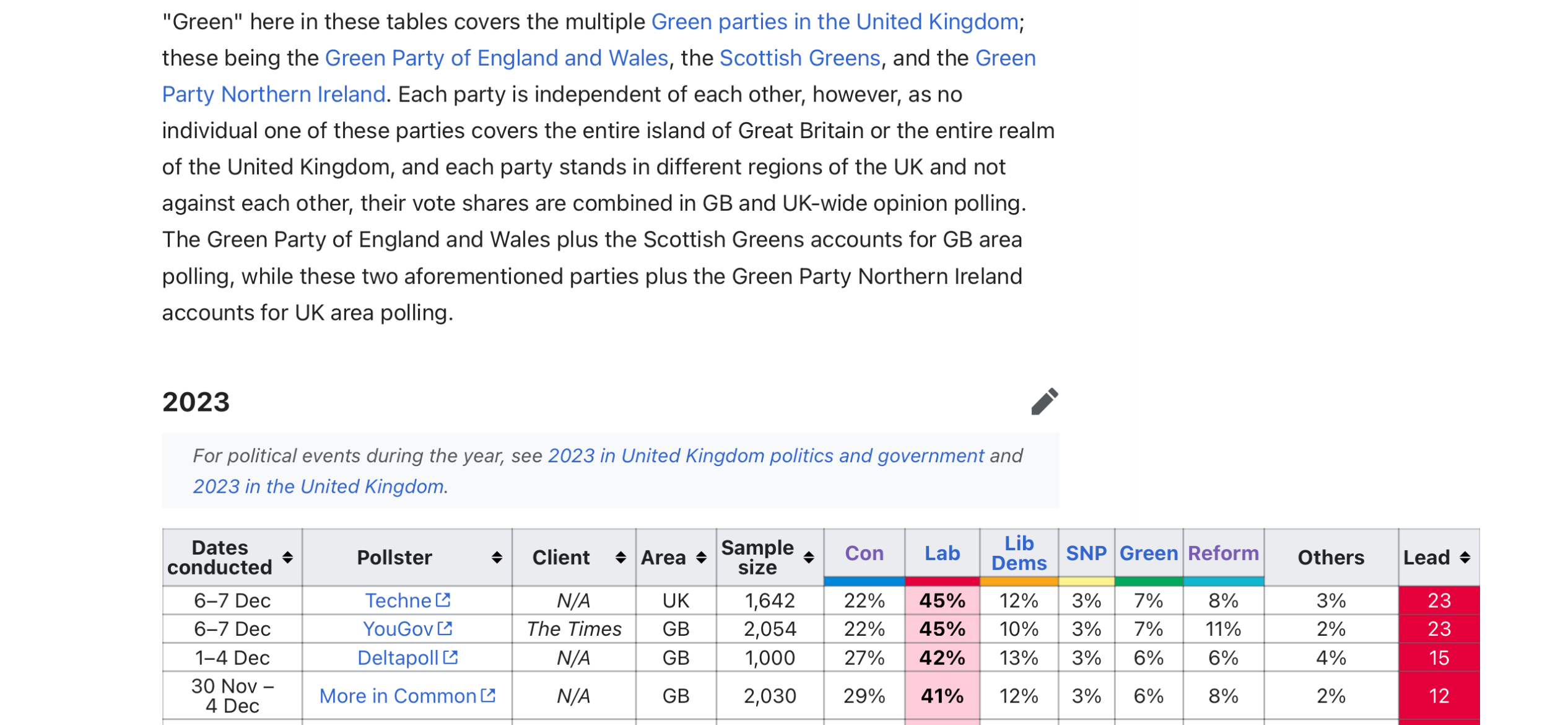Sort the table by Client column
The image size is (1568, 725).
pyautogui.click(x=620, y=557)
